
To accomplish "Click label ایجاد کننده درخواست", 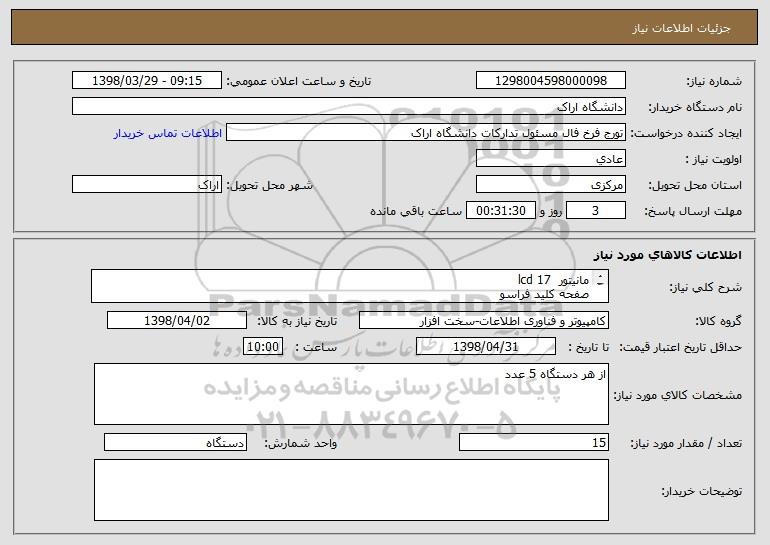I will pyautogui.click(x=686, y=133).
